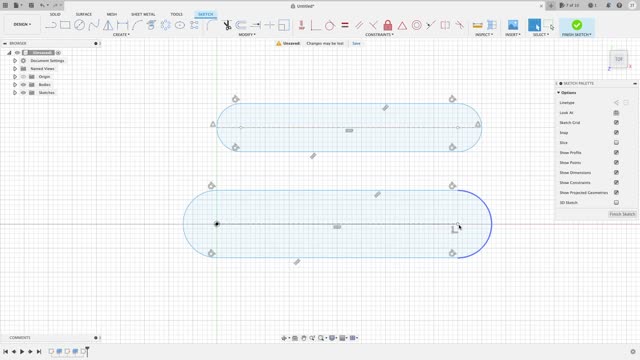Expand the Named Views node
Viewport: 640px width, 360px height.
[x=15, y=69]
